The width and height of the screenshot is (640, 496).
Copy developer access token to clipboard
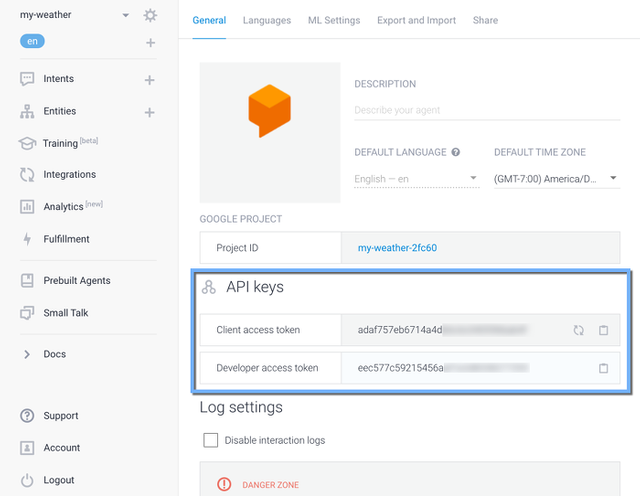tap(603, 368)
